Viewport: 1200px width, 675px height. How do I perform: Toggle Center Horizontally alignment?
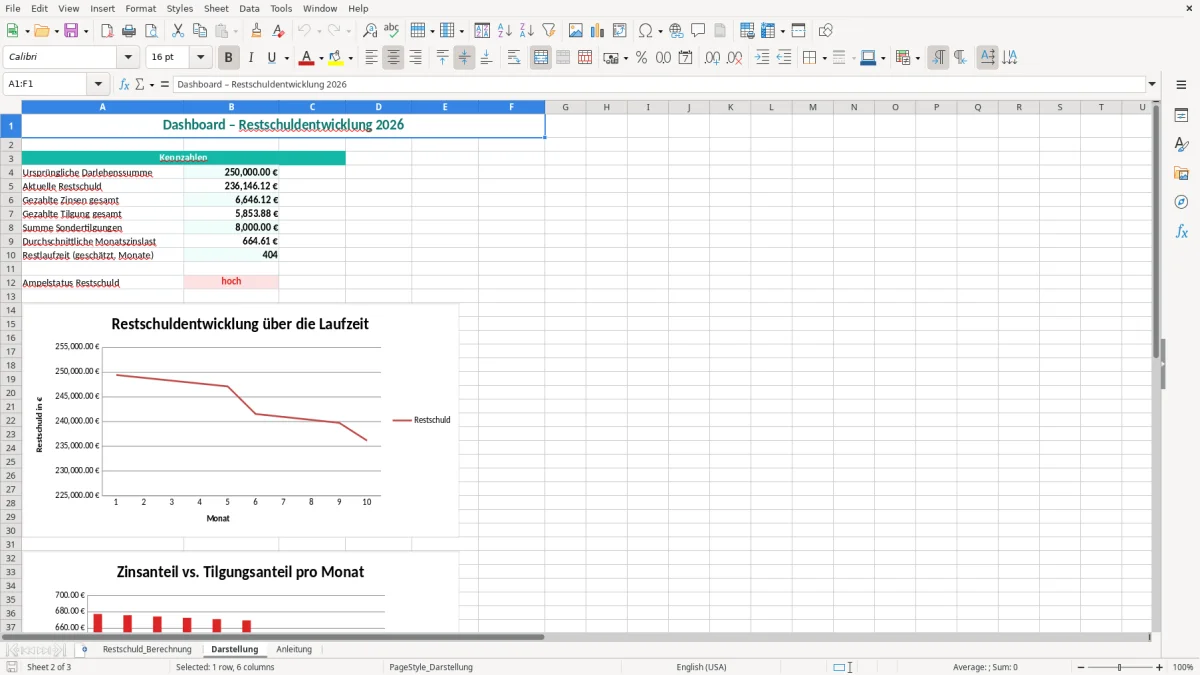[393, 58]
